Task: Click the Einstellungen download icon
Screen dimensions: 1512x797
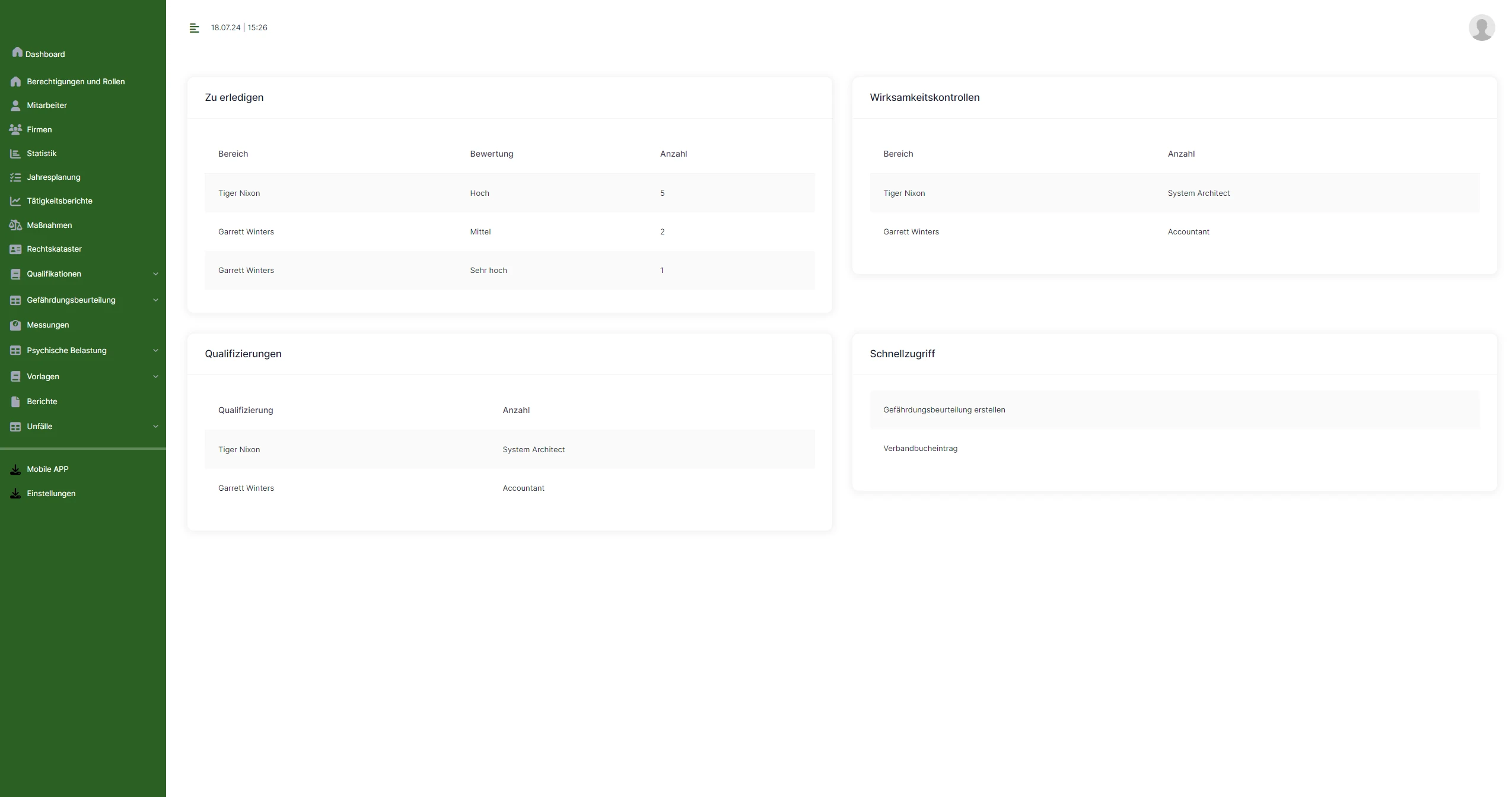Action: (15, 494)
